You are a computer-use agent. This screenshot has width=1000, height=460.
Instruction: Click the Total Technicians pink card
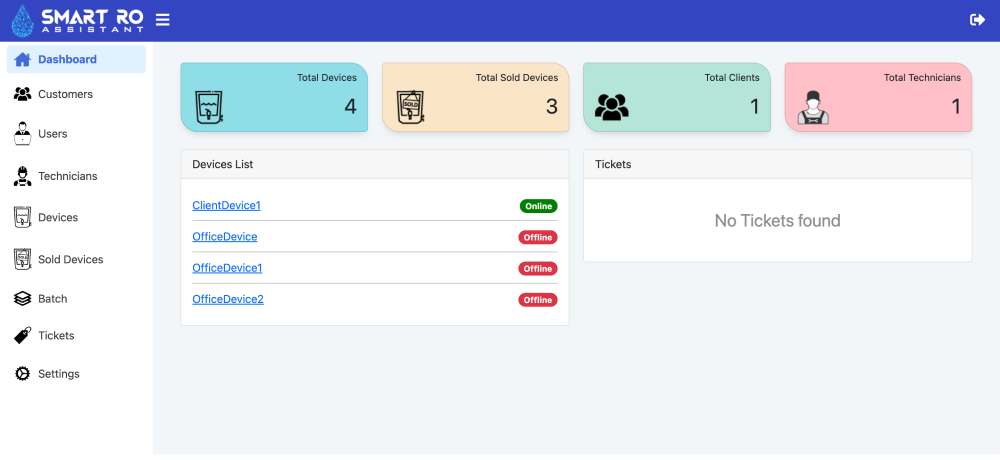tap(878, 97)
